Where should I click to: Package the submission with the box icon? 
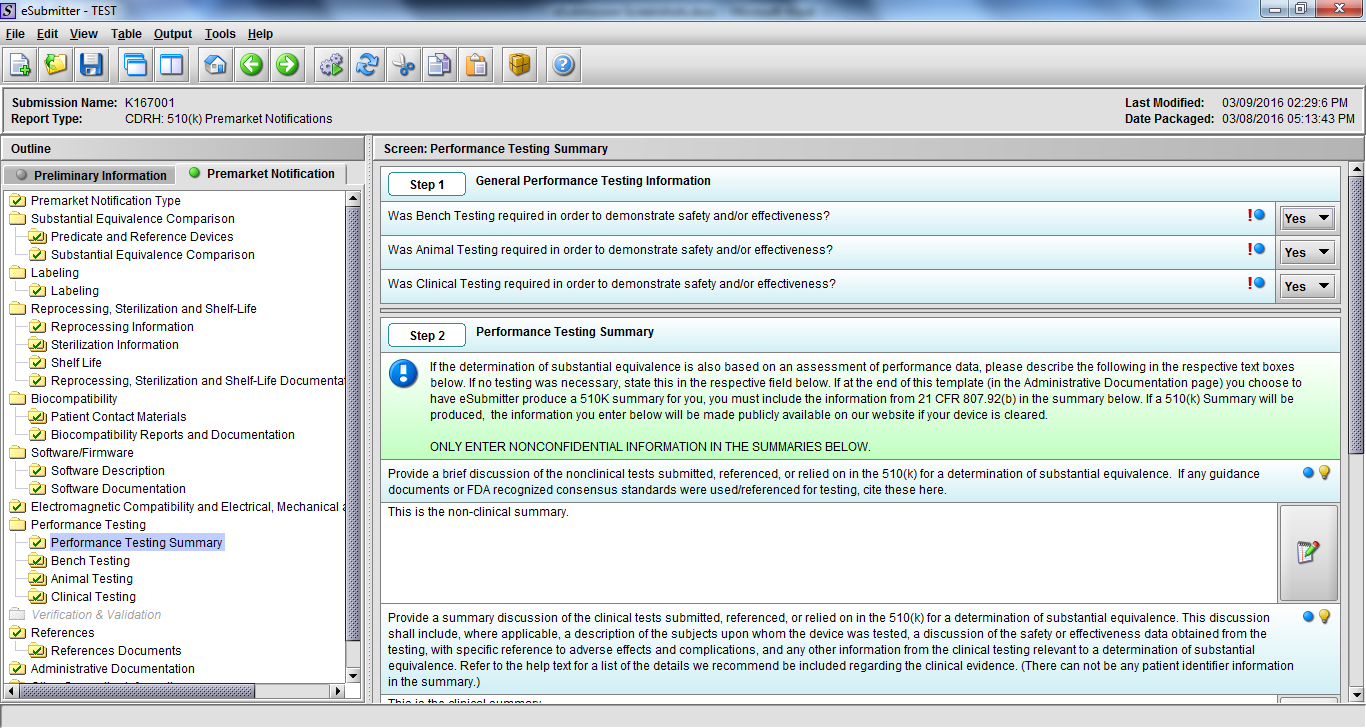[519, 65]
